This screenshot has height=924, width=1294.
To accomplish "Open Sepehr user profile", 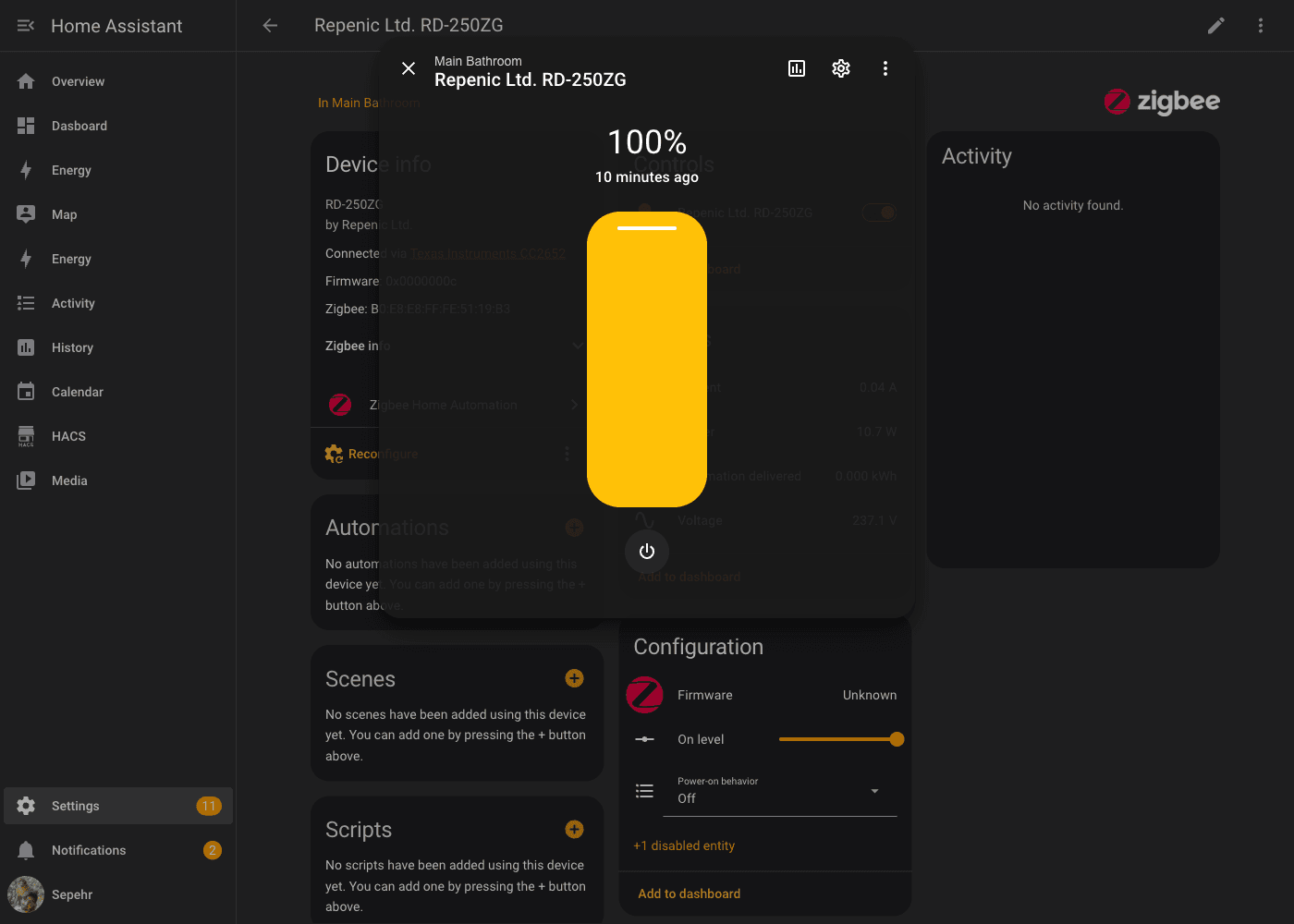I will point(118,894).
